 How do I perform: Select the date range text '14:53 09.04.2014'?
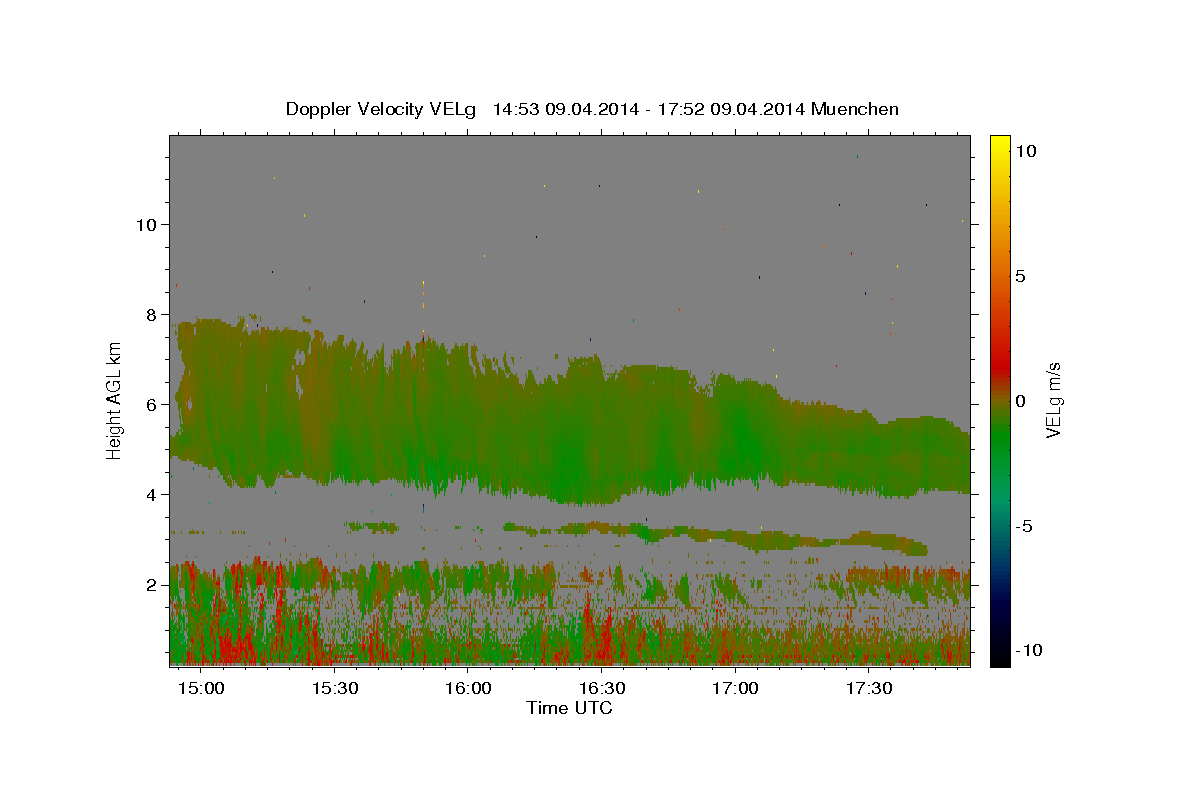click(564, 109)
